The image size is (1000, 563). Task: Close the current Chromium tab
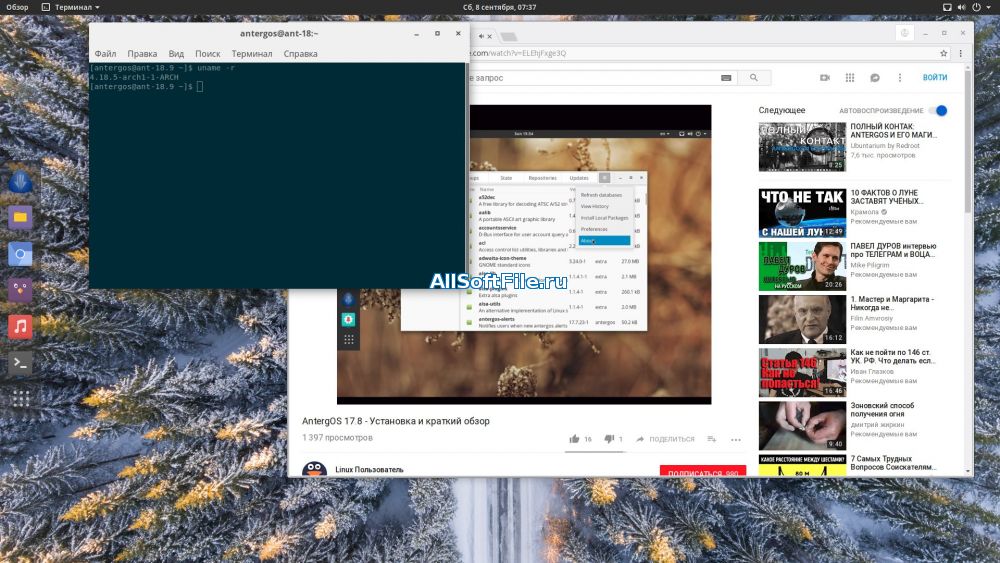pos(490,36)
